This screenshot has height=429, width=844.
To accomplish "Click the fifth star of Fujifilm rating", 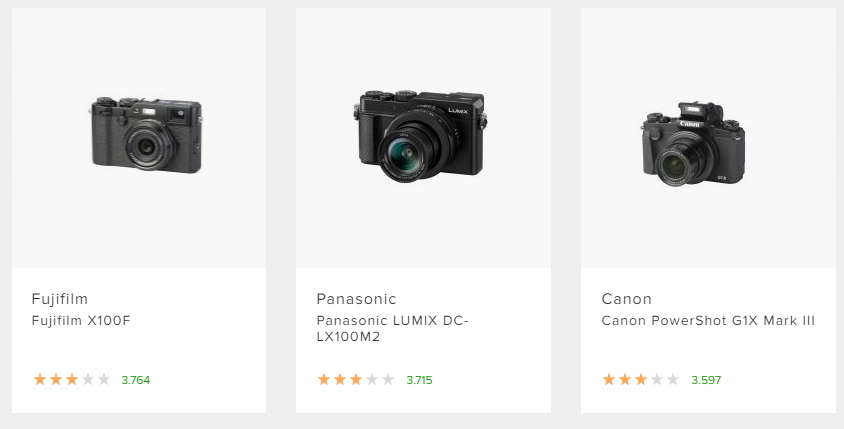I will click(104, 380).
